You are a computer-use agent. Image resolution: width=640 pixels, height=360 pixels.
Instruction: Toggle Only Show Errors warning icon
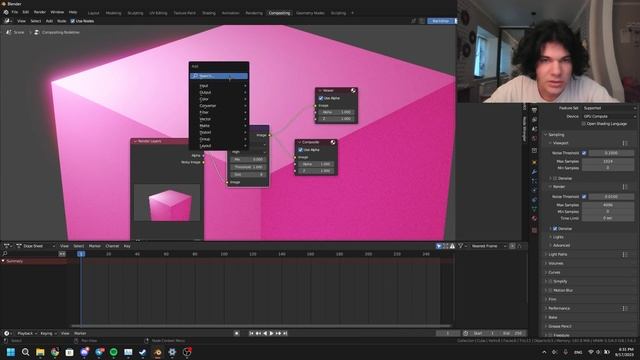click(452, 246)
